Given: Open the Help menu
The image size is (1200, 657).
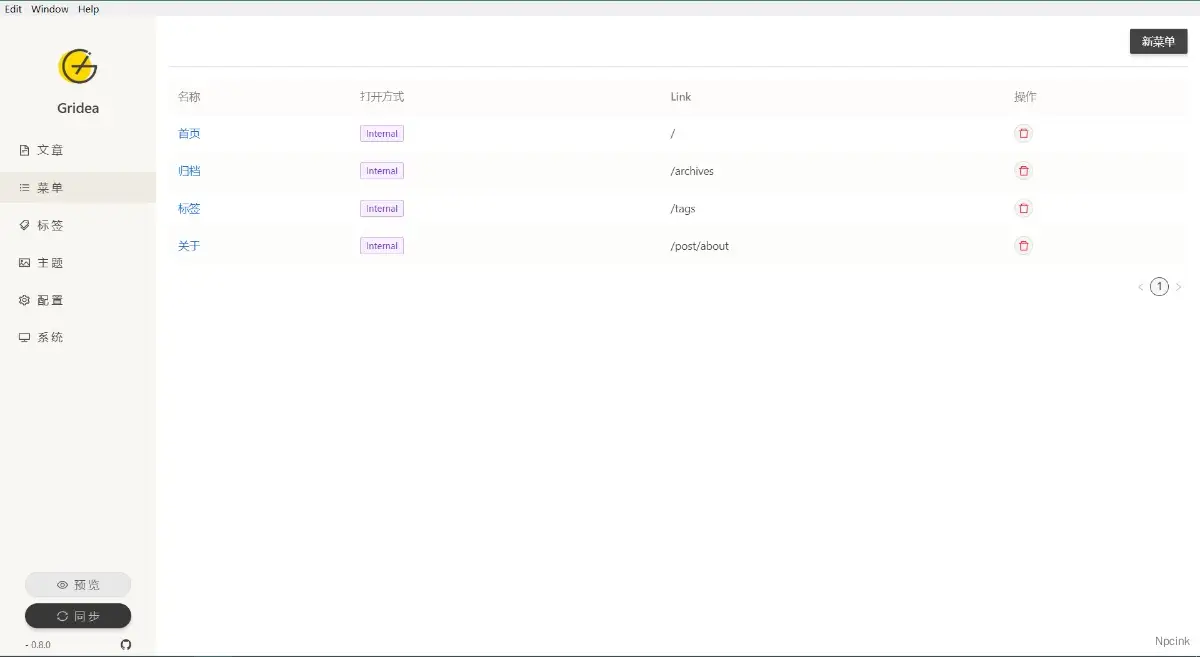Looking at the screenshot, I should click(89, 9).
